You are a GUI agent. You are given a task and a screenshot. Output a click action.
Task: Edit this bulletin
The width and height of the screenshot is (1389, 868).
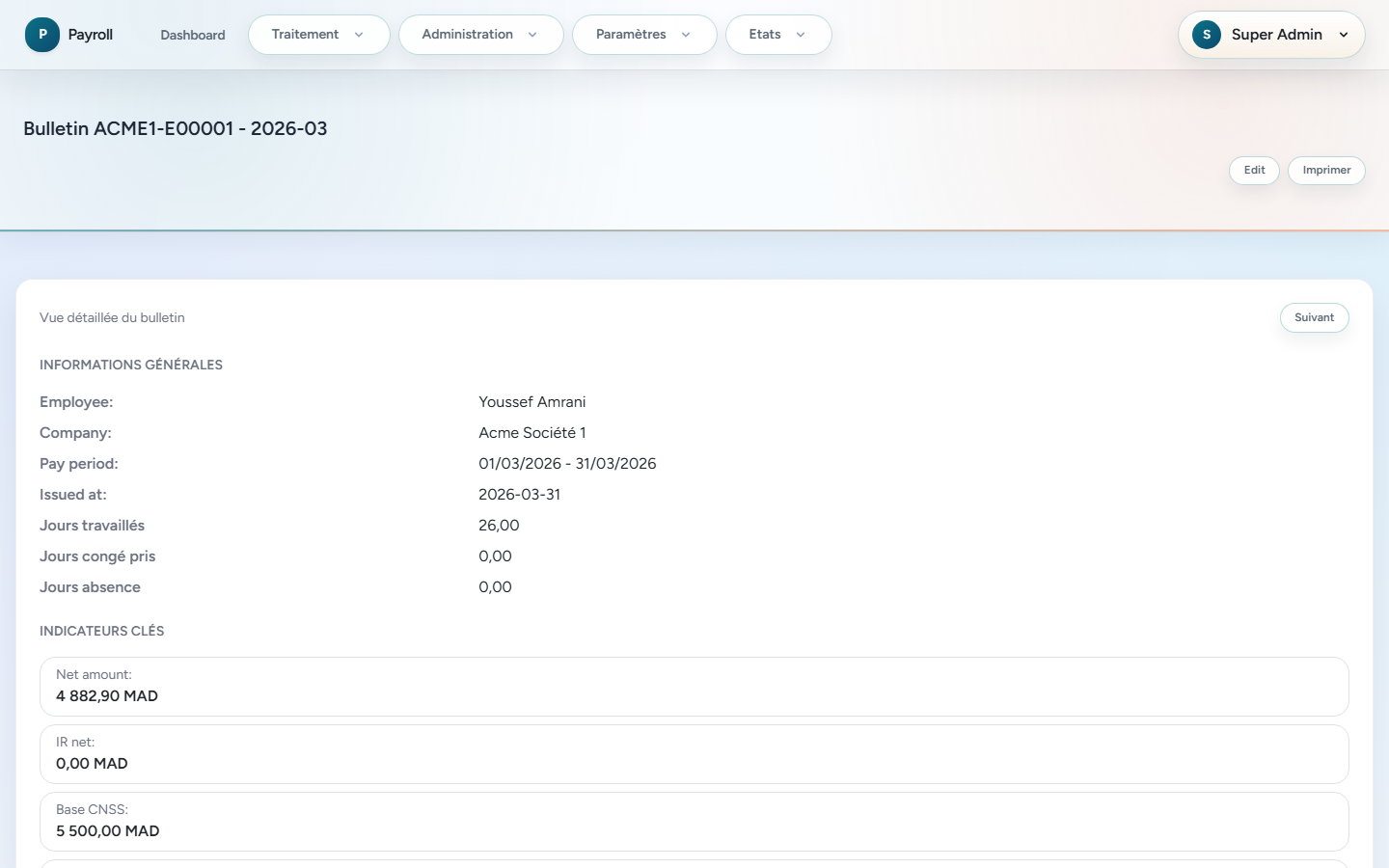coord(1254,170)
